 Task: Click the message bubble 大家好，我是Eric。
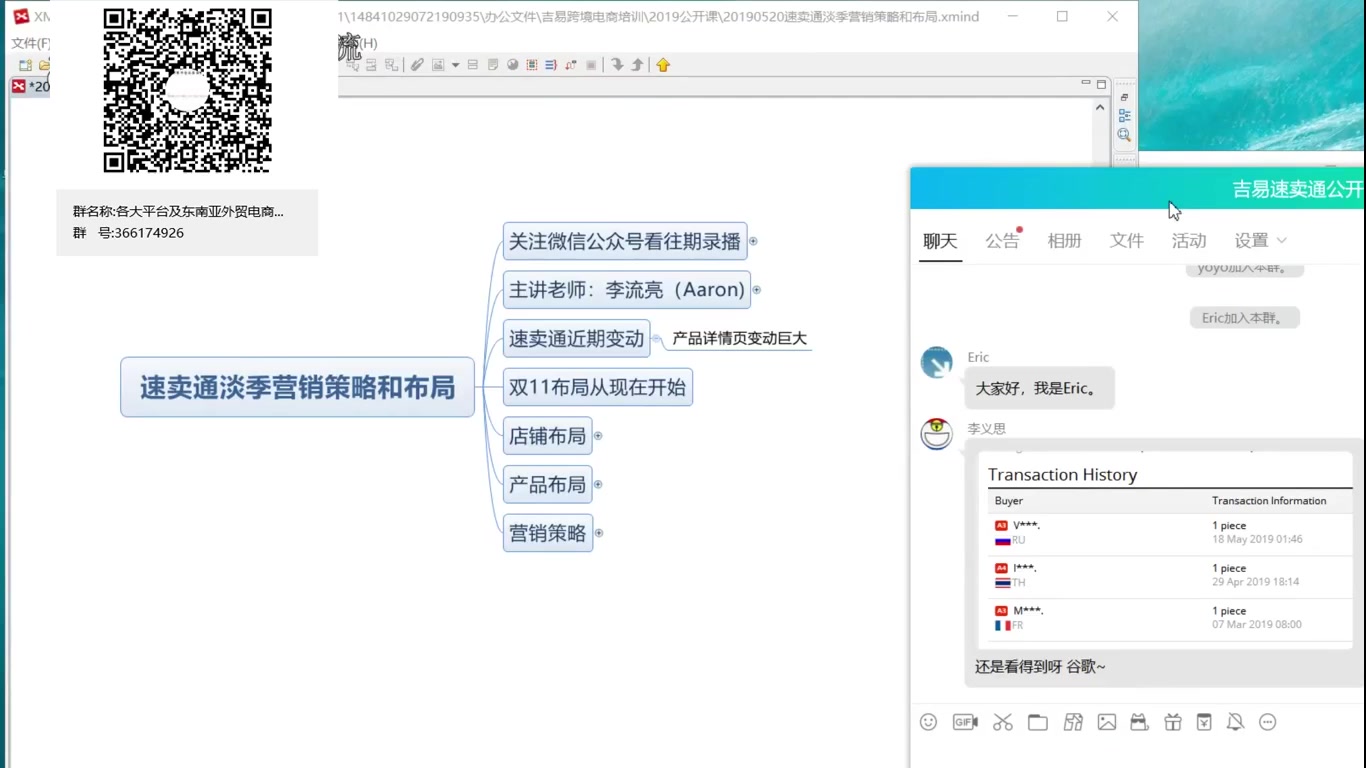point(1039,388)
